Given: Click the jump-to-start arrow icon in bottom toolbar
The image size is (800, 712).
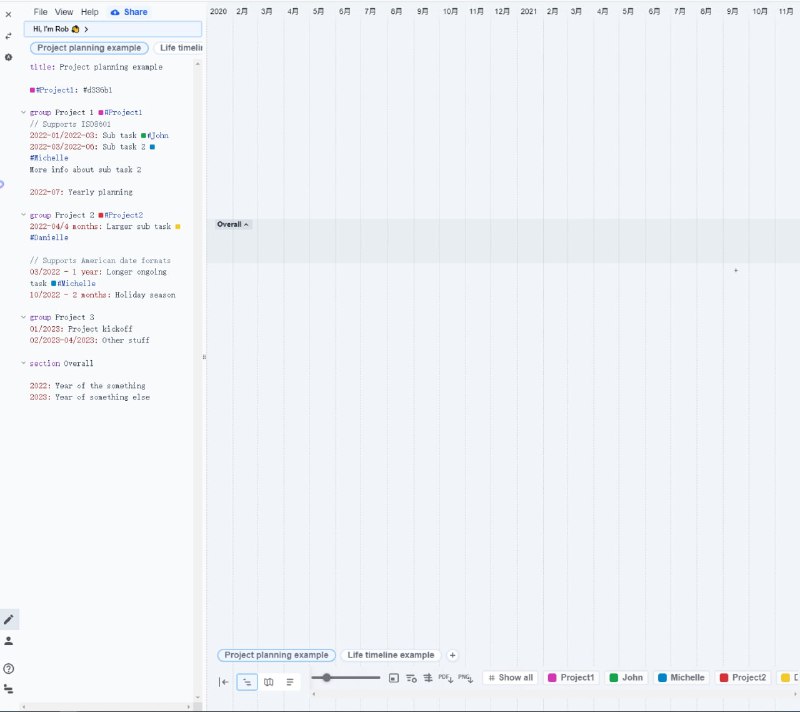Looking at the screenshot, I should click(x=224, y=681).
